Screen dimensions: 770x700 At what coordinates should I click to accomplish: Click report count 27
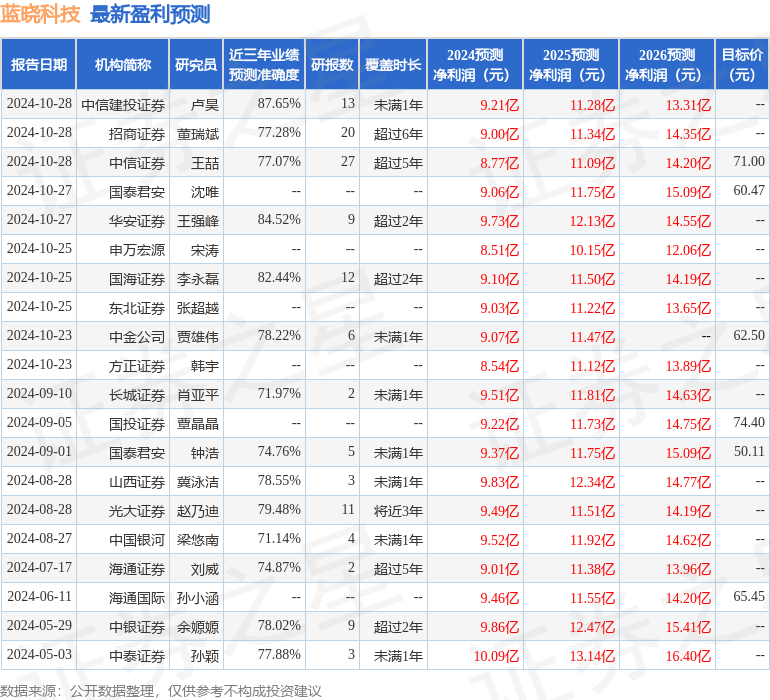click(x=348, y=162)
